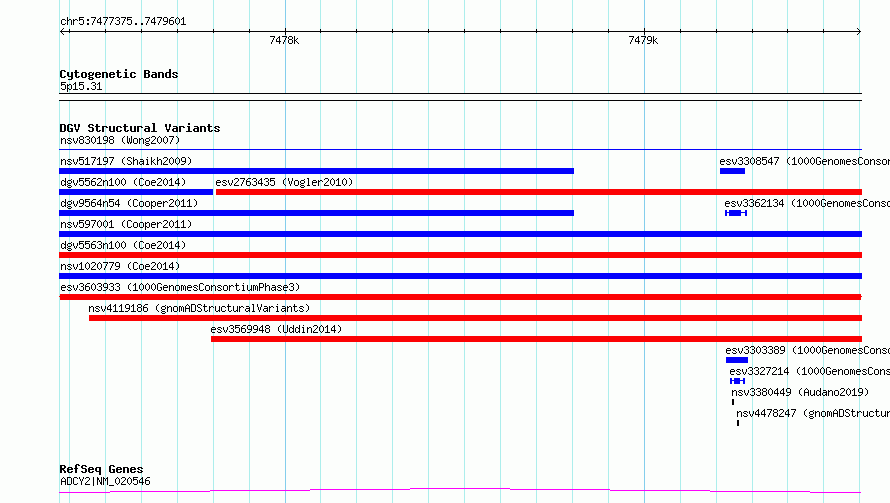Viewport: 890px width, 503px height.
Task: Click the chr5:7477375..7479601 coordinate label
Action: [123, 22]
